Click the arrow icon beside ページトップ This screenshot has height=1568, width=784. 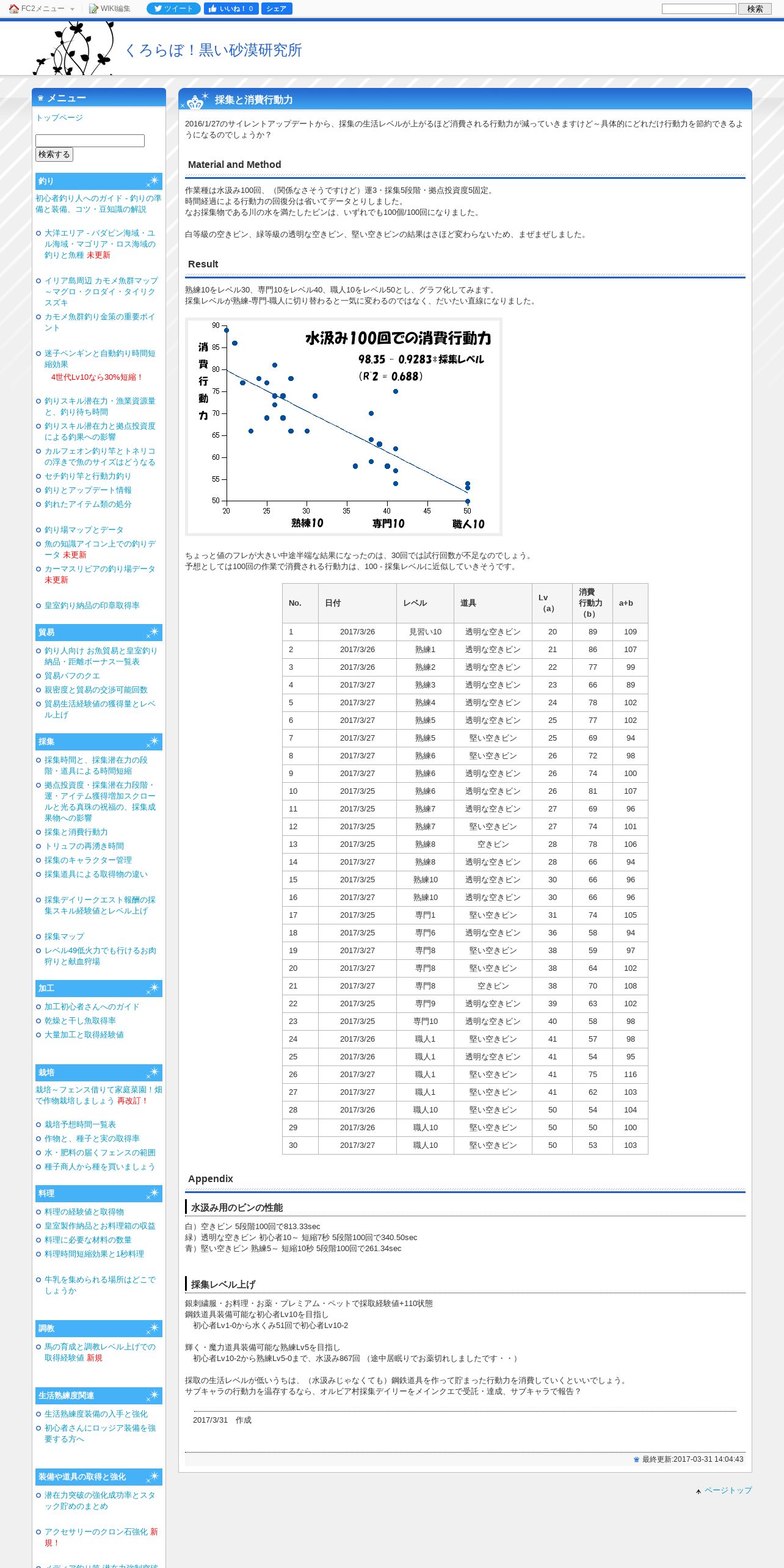click(x=699, y=1491)
